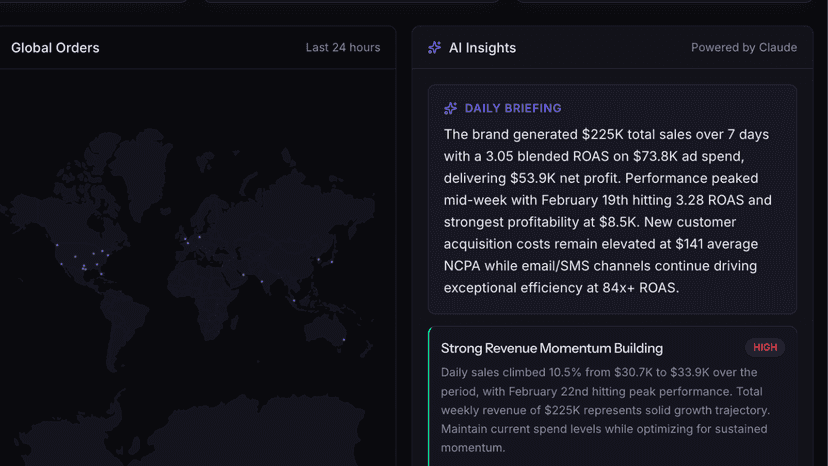Click the insight text about daily sales climbing 10.5%
This screenshot has width=828, height=466.
[606, 410]
